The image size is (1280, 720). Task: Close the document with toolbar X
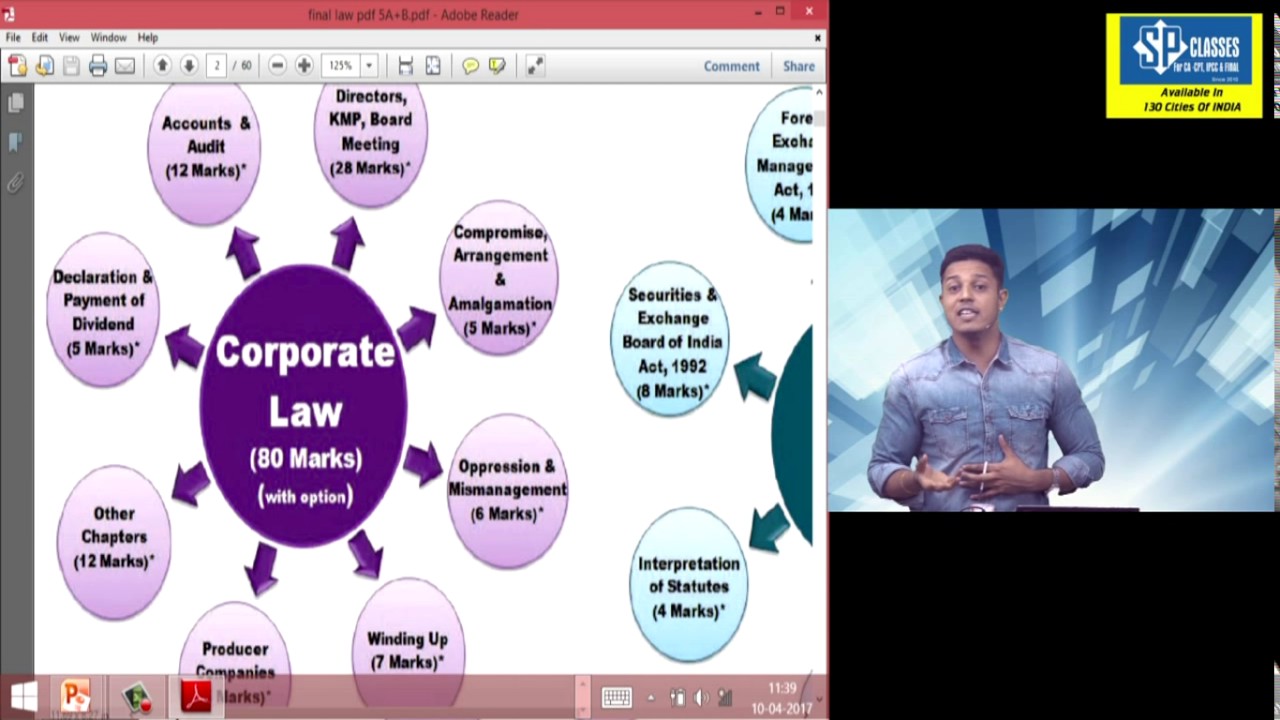point(817,37)
